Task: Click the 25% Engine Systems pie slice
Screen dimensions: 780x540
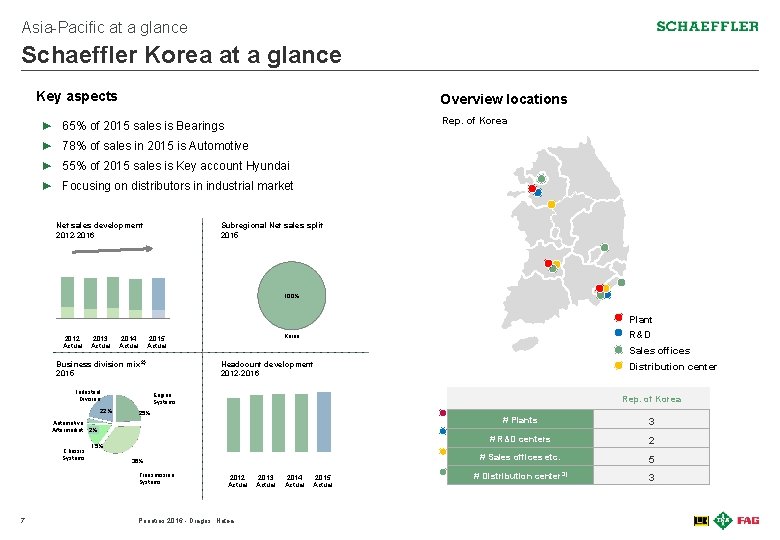Action: click(127, 409)
